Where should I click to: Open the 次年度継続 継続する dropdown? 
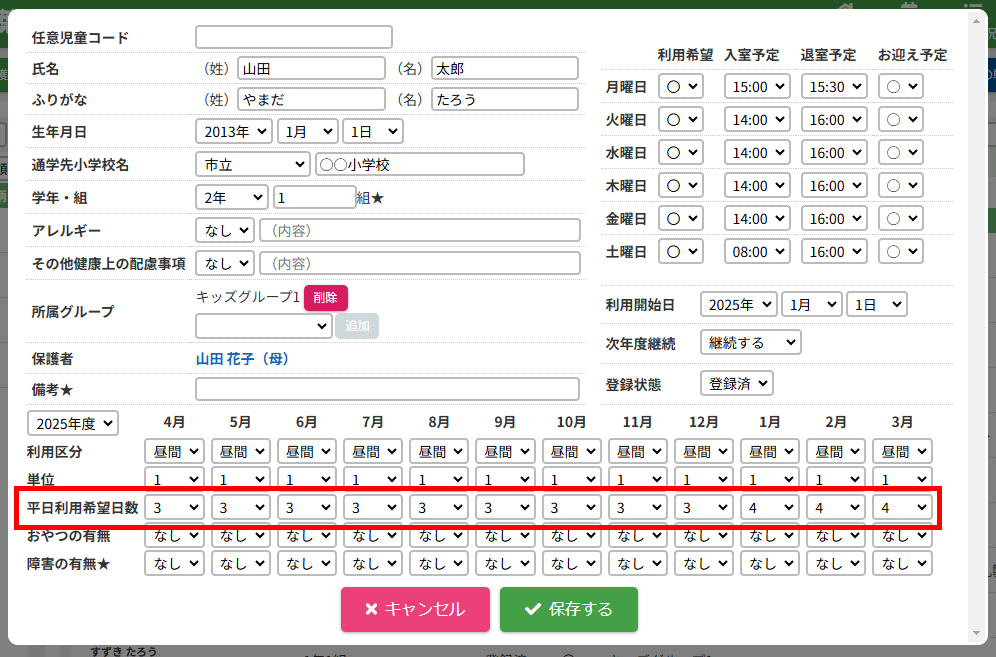[750, 343]
